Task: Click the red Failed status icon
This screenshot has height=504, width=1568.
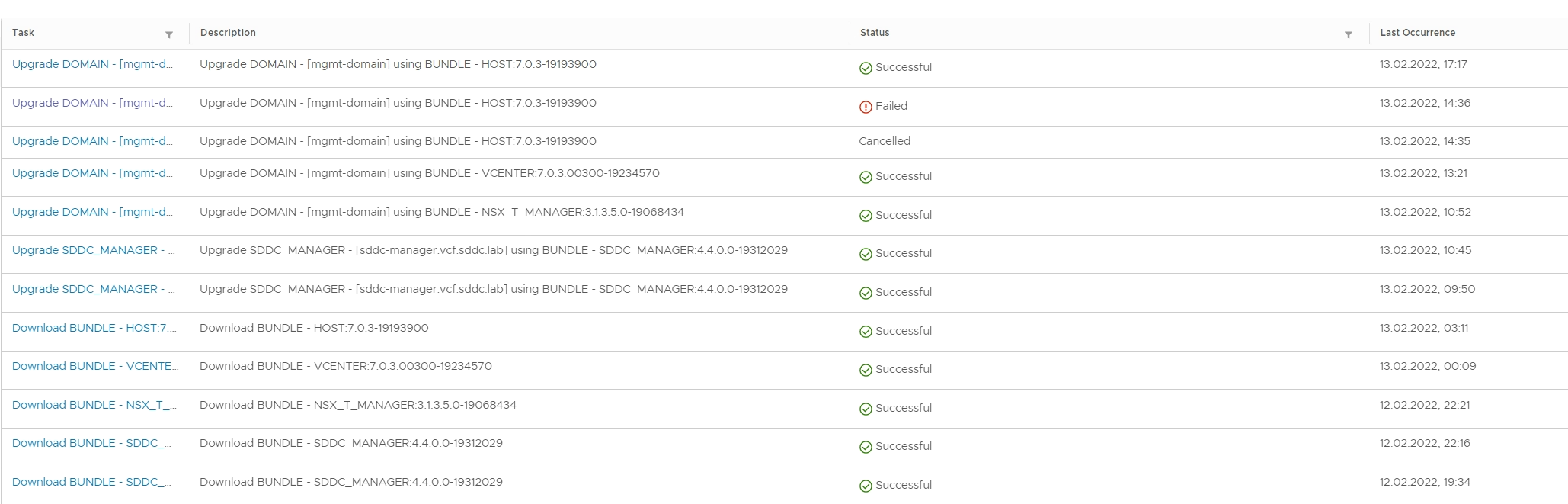Action: pyautogui.click(x=866, y=107)
